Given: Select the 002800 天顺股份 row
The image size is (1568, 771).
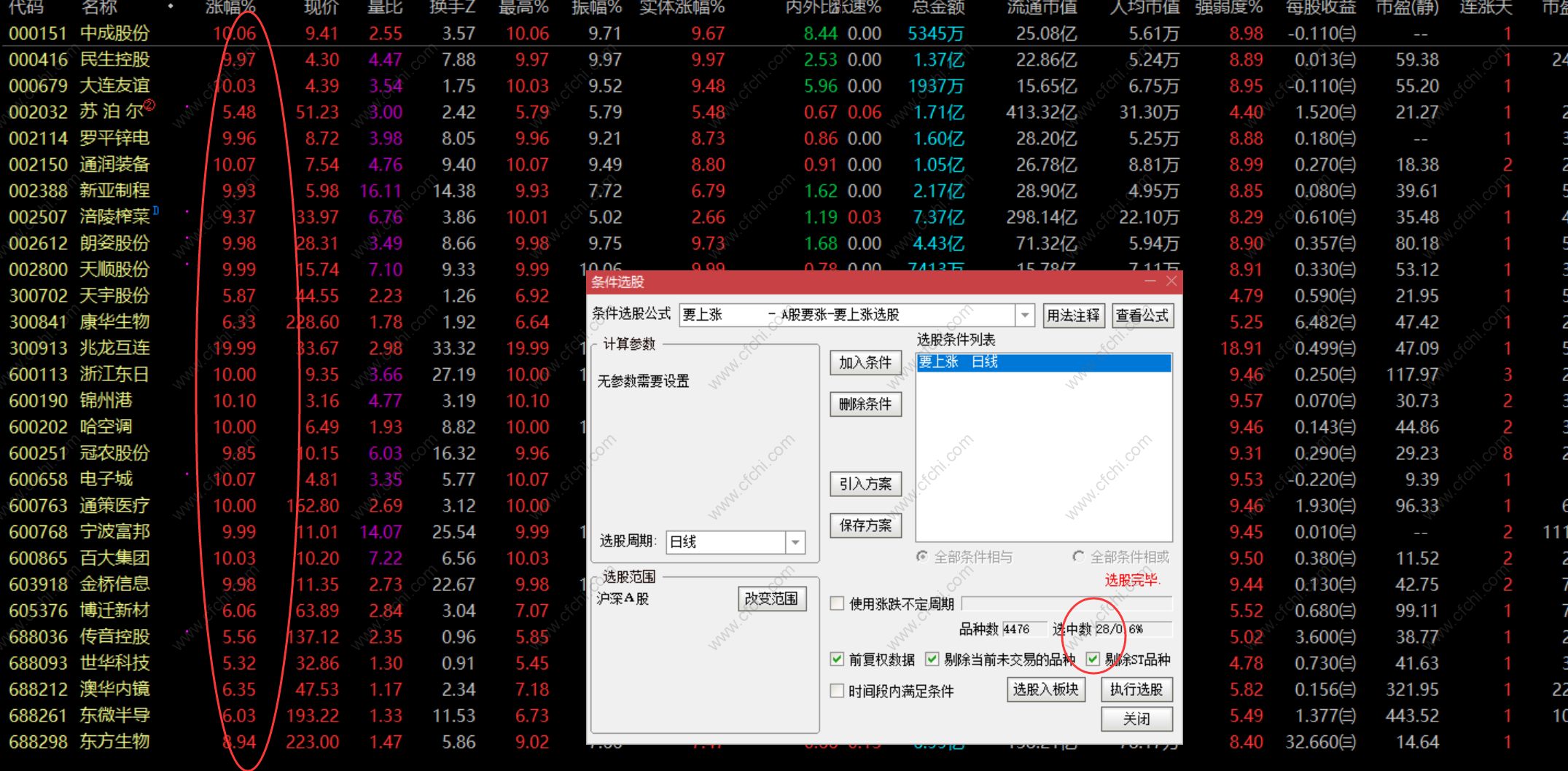Looking at the screenshot, I should point(292,270).
